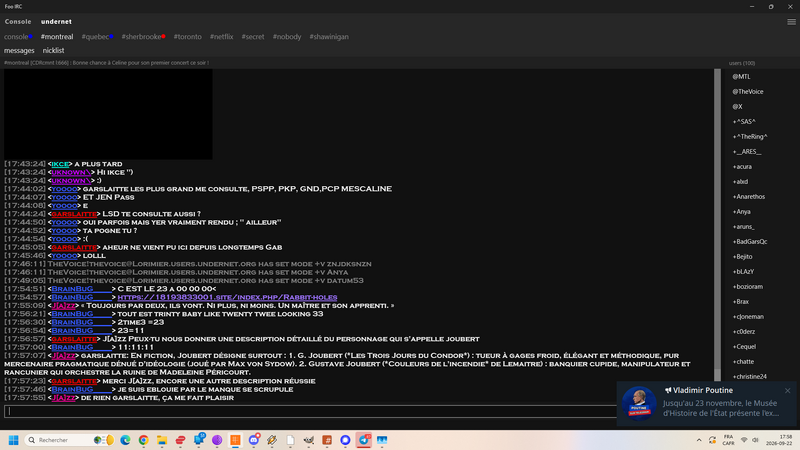Open the Rabbit-holes URL link in the chat

[227, 297]
